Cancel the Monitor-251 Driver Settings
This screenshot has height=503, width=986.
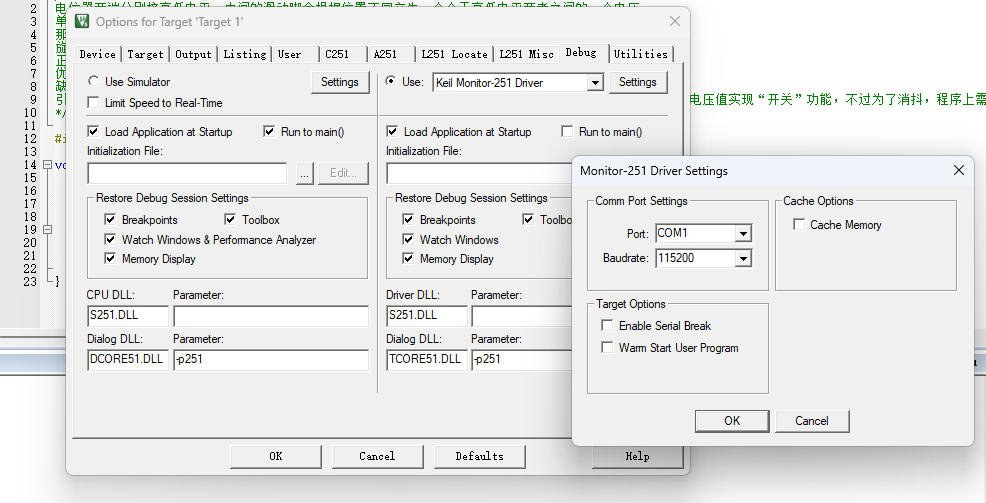(x=812, y=421)
